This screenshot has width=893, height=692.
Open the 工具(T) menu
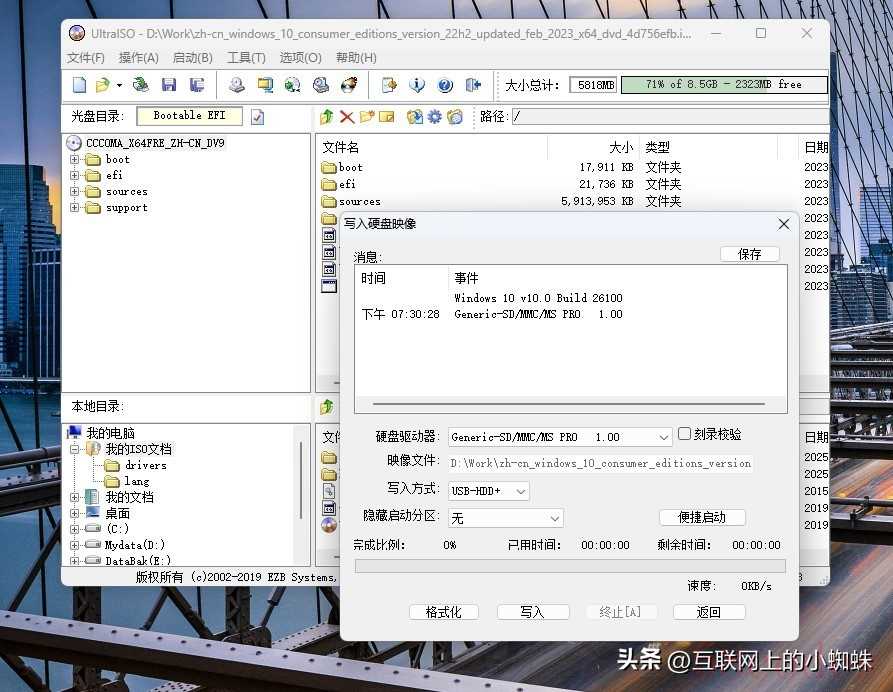[x=246, y=58]
